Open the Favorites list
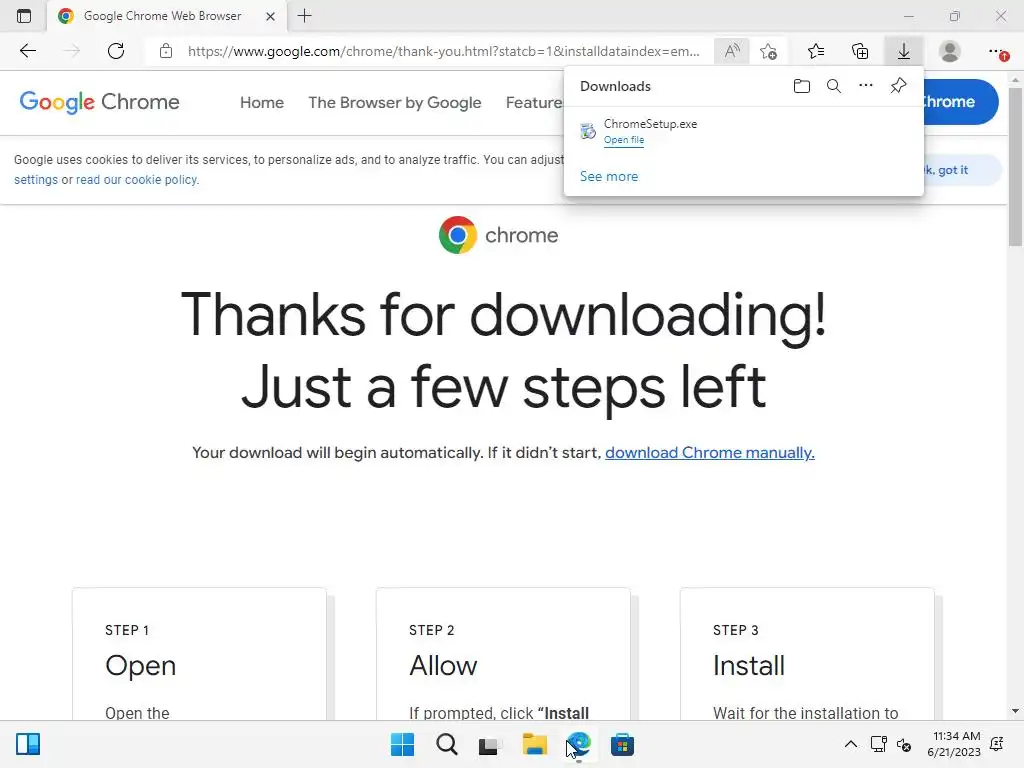 (x=816, y=51)
